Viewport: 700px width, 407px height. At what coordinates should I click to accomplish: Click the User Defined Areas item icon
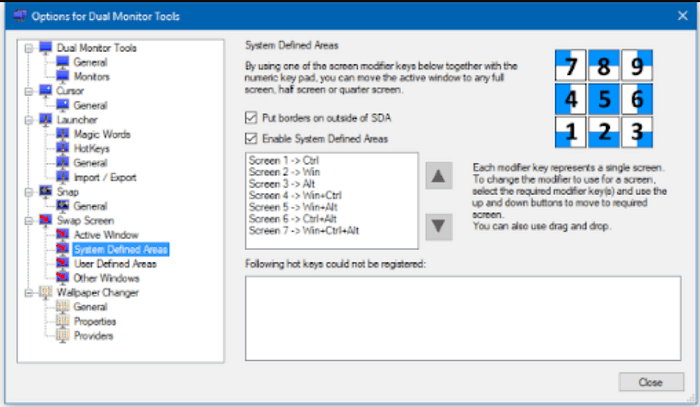pos(62,263)
